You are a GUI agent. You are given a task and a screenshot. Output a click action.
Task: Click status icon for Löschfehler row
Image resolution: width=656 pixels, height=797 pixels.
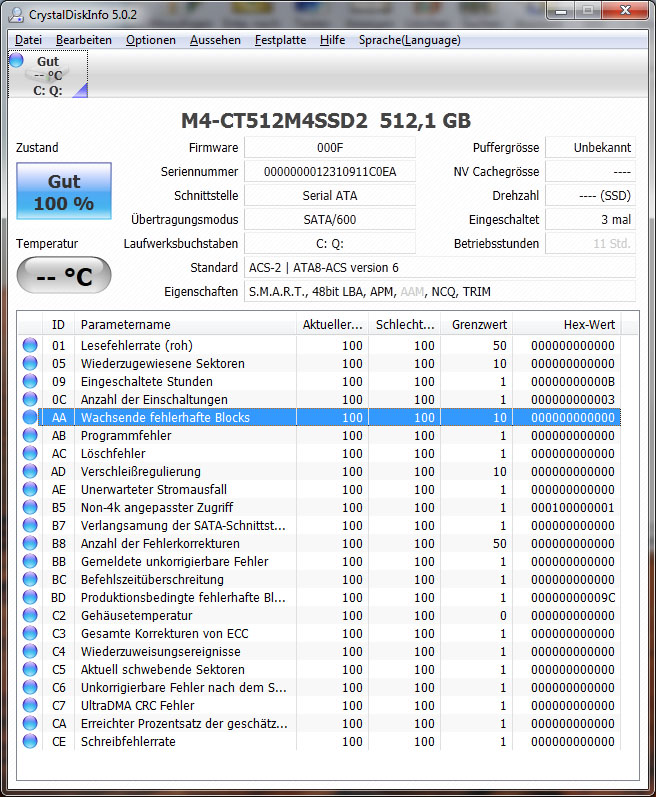[30, 453]
